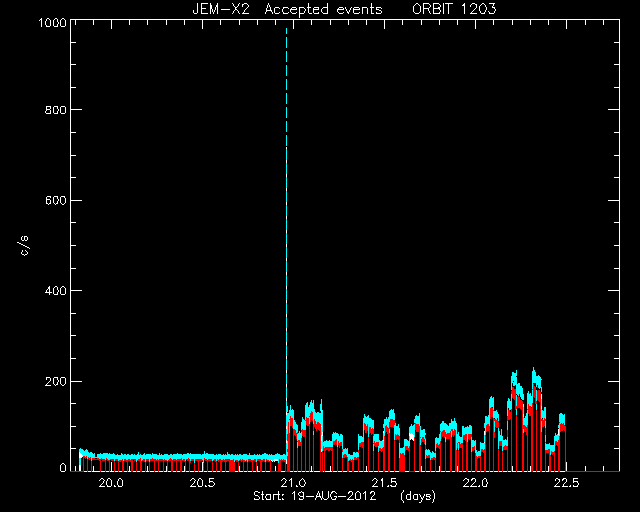Click the x-axis tick label '20.0'
640x512 pixels.
(111, 483)
